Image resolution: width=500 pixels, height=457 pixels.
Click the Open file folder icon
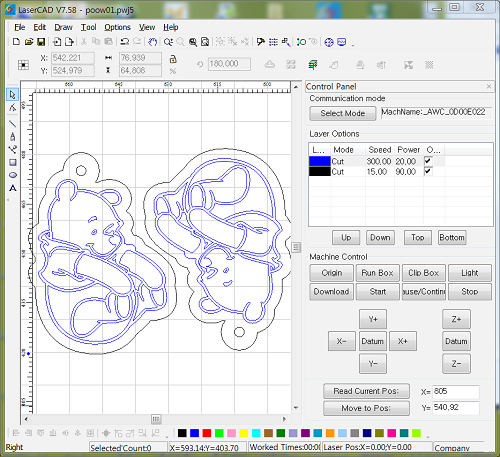point(29,42)
